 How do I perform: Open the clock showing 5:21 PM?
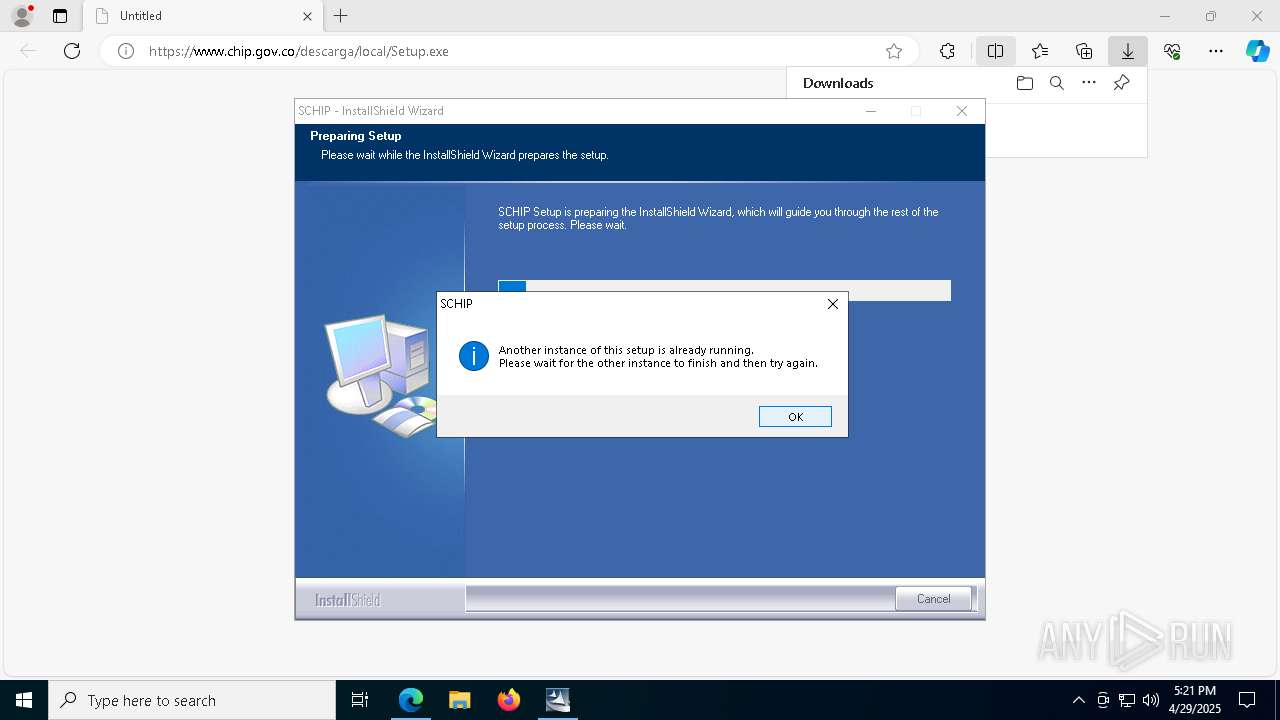[1195, 700]
